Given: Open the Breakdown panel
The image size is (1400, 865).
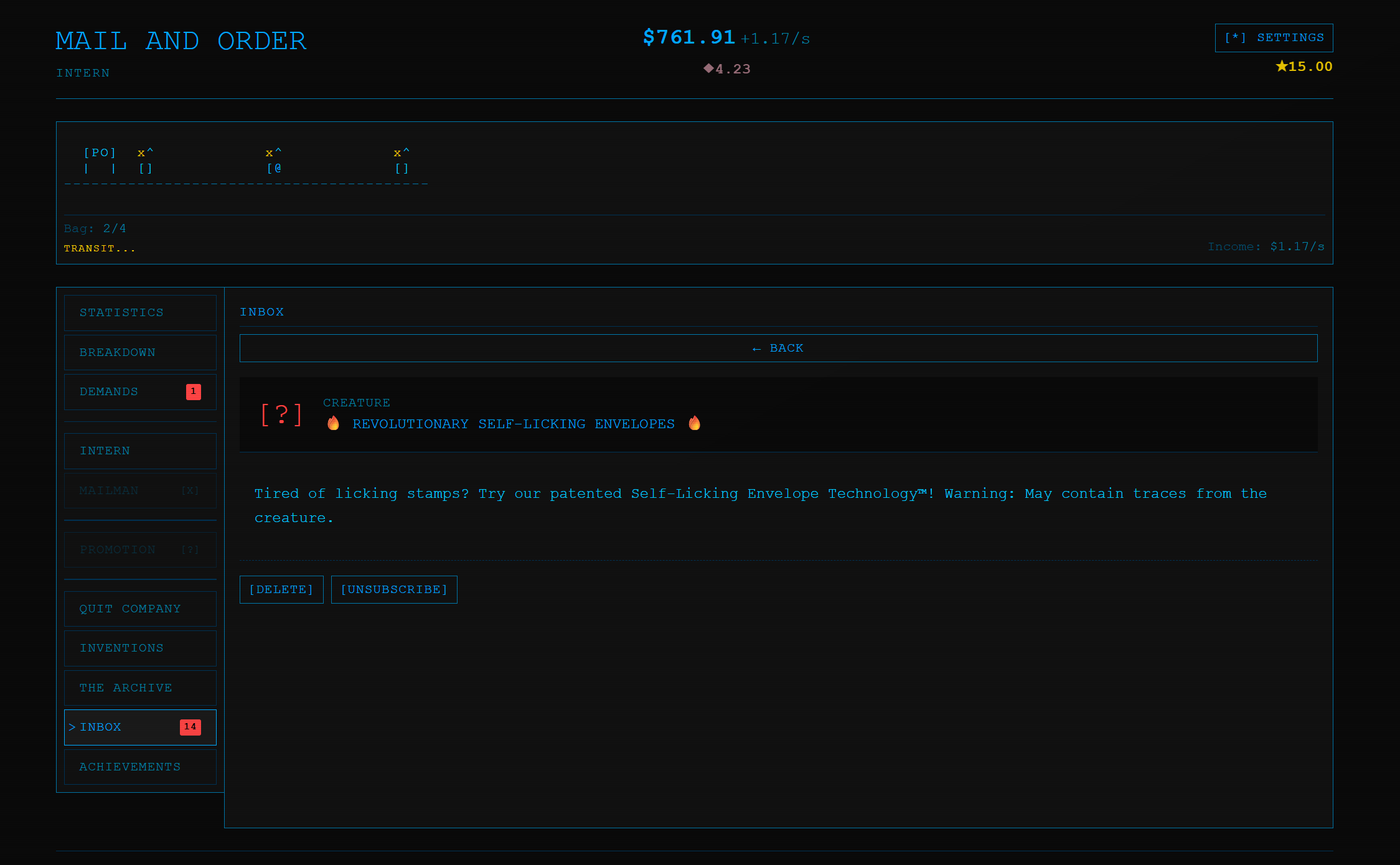Looking at the screenshot, I should [140, 352].
